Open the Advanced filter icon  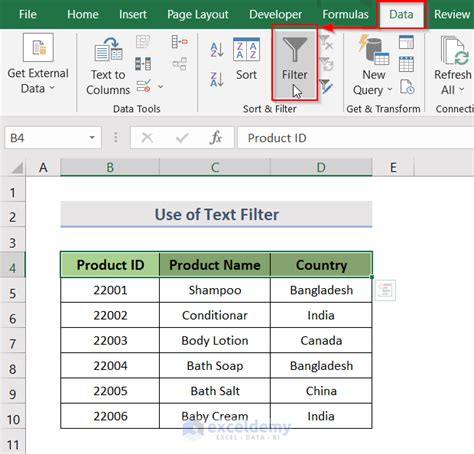pos(326,86)
